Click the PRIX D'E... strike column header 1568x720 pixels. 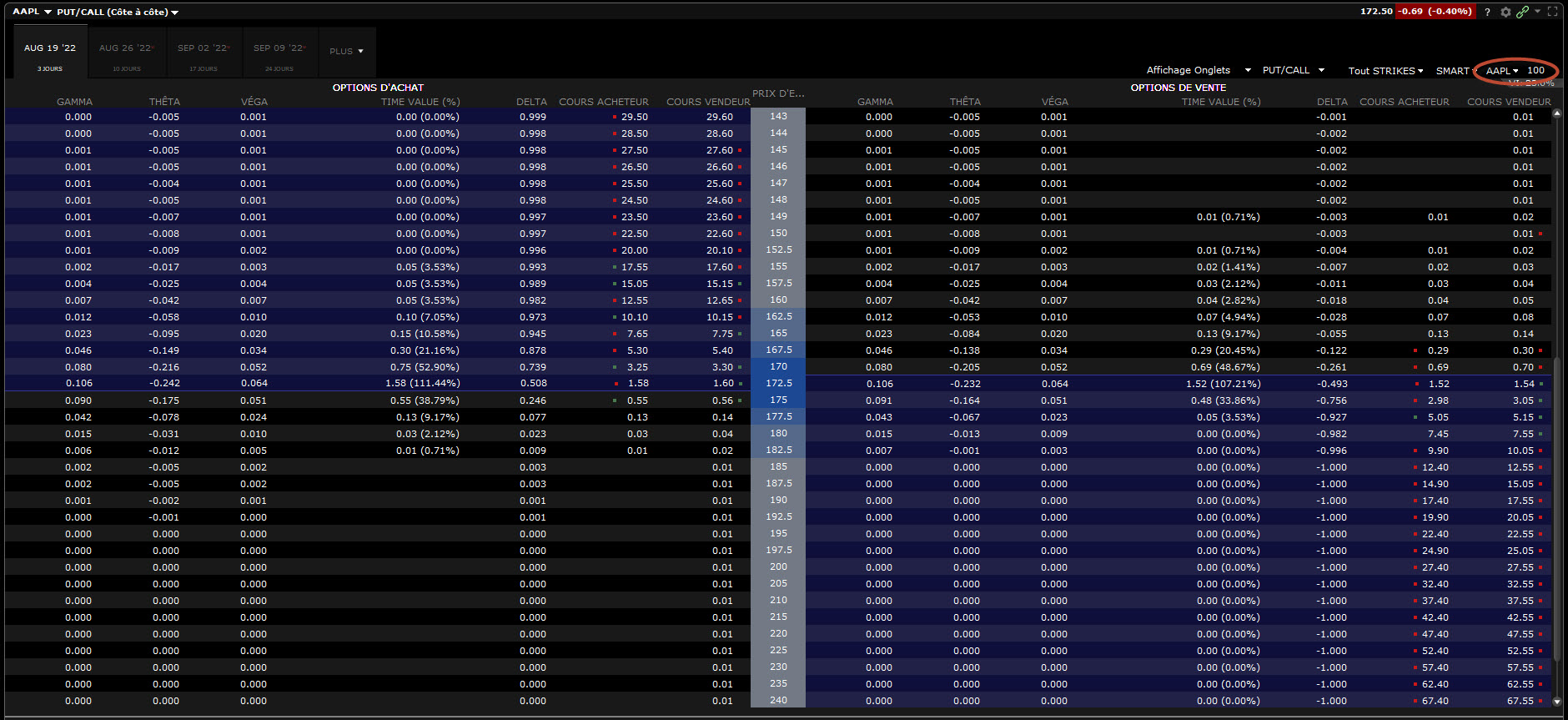pyautogui.click(x=778, y=93)
